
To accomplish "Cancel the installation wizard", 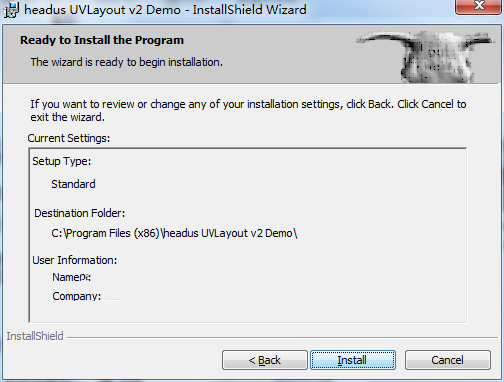I will click(448, 360).
